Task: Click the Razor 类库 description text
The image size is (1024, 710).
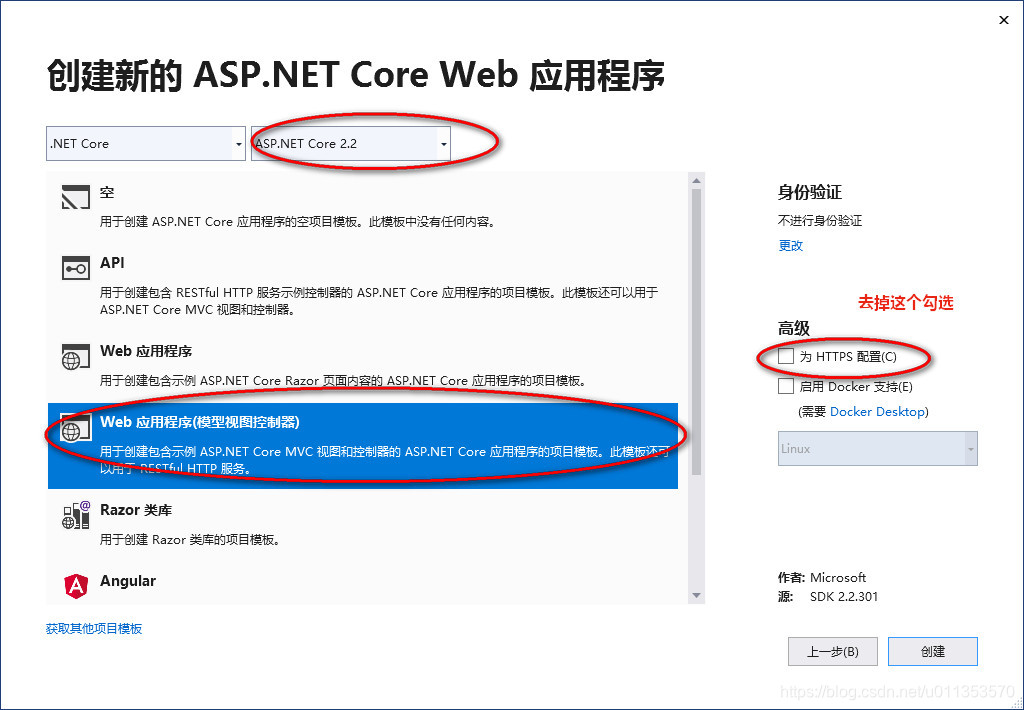Action: pos(190,540)
